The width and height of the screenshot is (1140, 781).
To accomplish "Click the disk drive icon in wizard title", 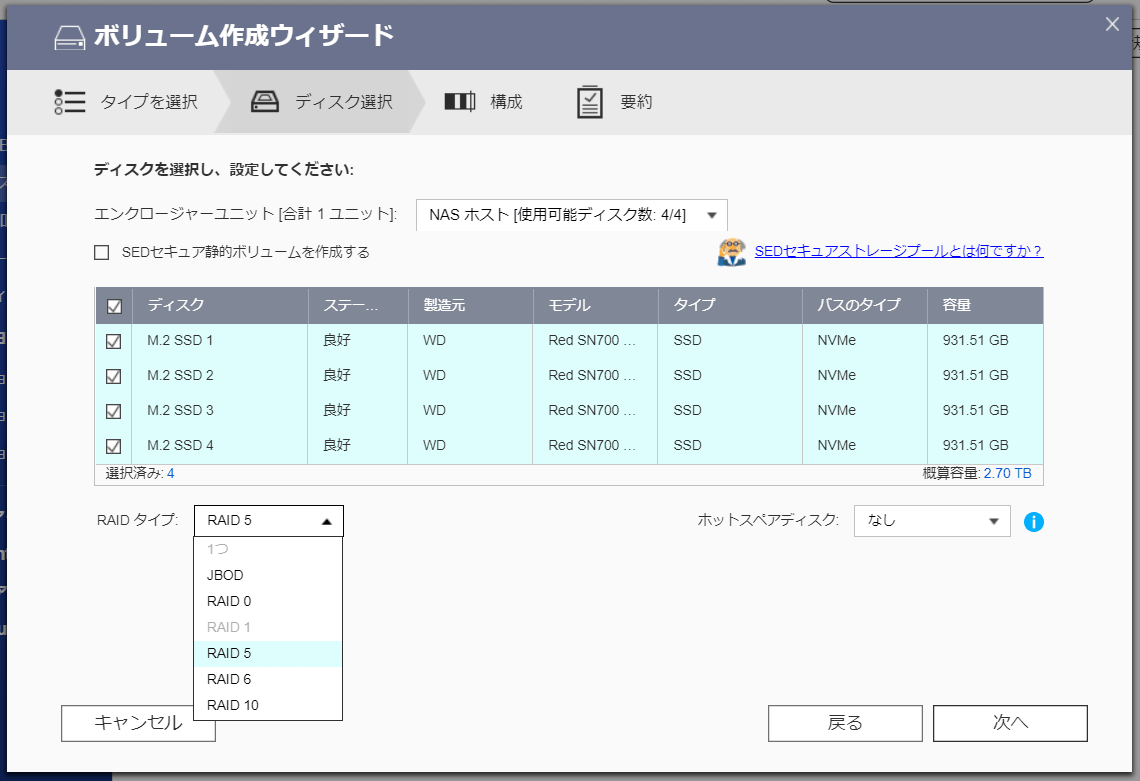I will (x=69, y=37).
